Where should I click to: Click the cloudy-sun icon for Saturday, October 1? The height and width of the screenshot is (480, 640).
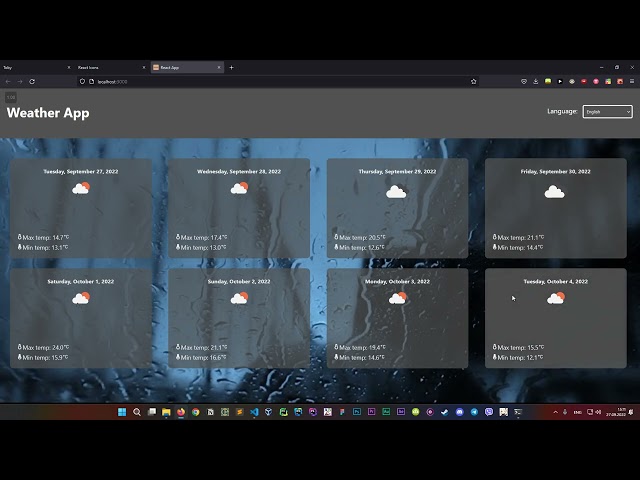[x=81, y=298]
